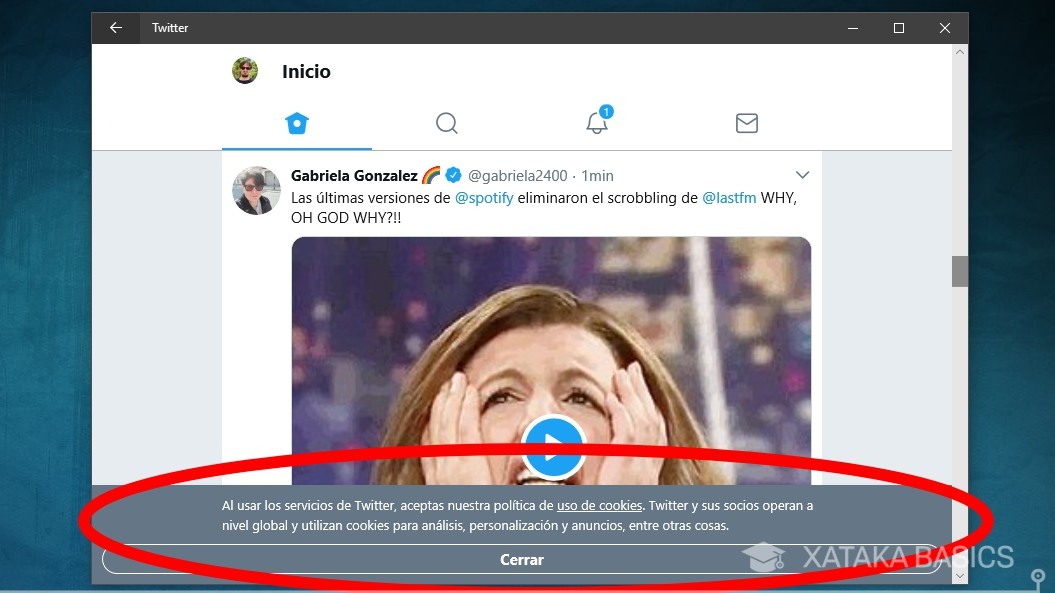This screenshot has height=593, width=1055.
Task: Open the tweet via 1min timestamp
Action: [x=598, y=176]
